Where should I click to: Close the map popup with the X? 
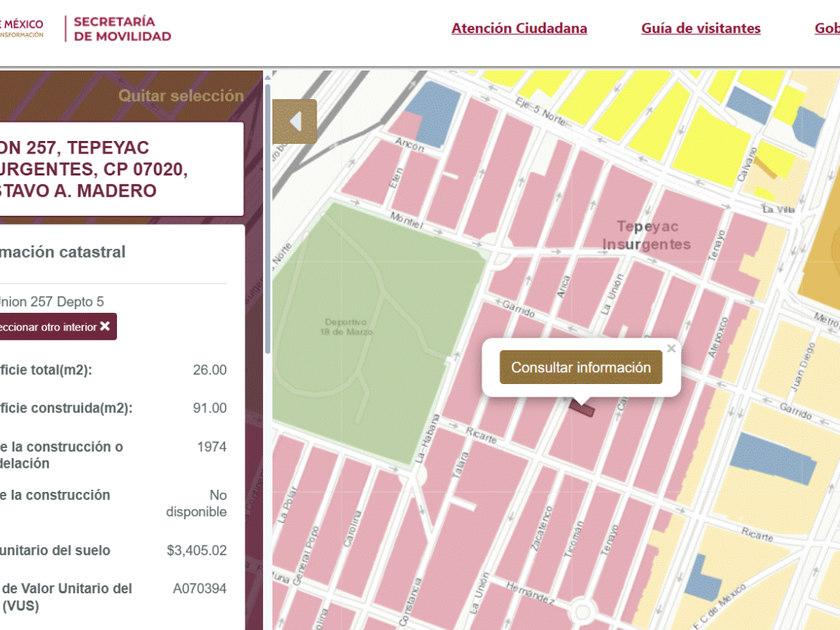pyautogui.click(x=671, y=349)
